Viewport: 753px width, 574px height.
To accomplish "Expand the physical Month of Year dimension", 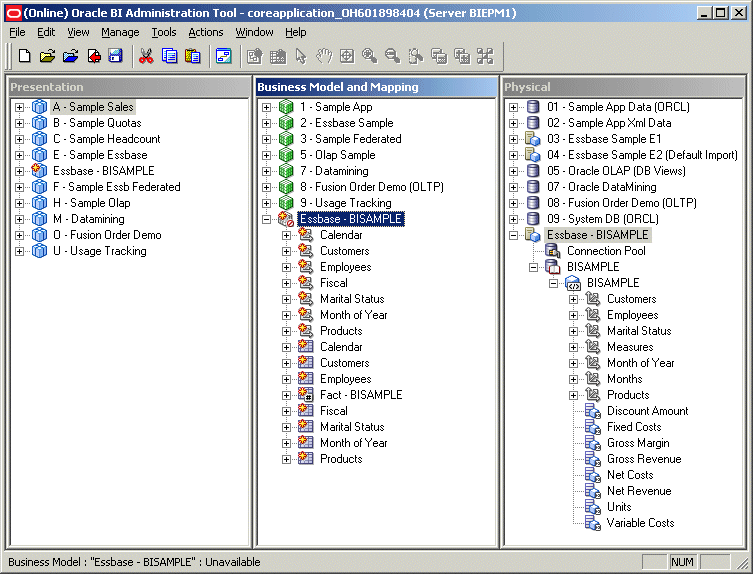I will click(573, 364).
